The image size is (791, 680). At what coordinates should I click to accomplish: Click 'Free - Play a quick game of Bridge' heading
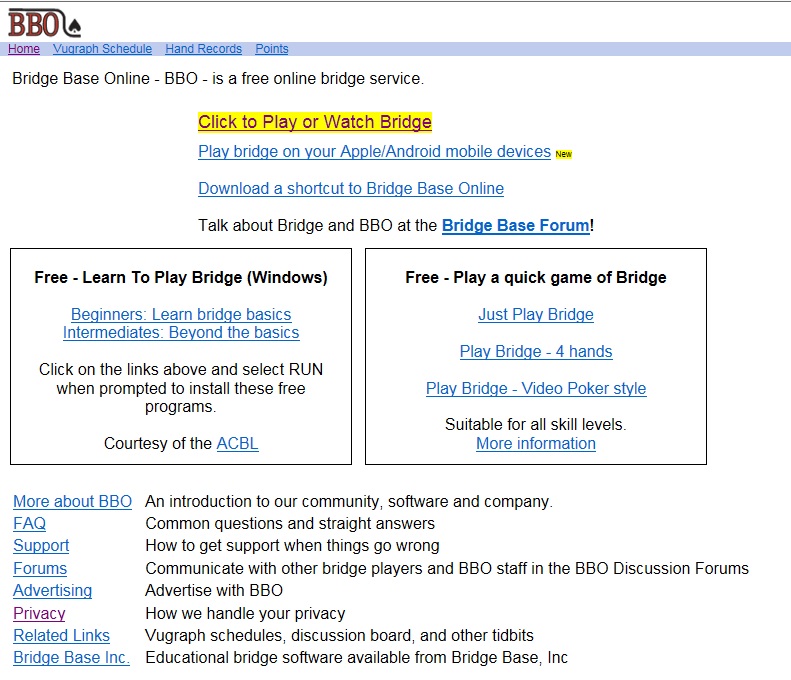pyautogui.click(x=536, y=277)
